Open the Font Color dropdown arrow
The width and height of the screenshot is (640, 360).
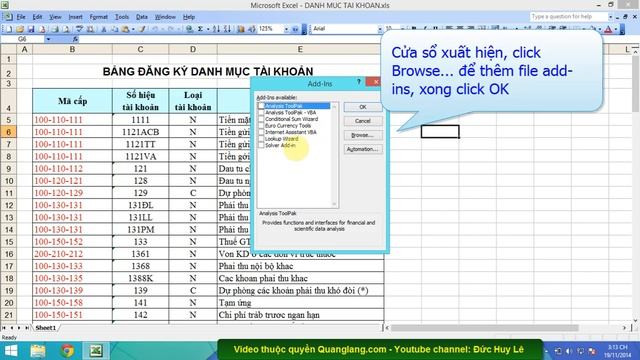point(616,29)
